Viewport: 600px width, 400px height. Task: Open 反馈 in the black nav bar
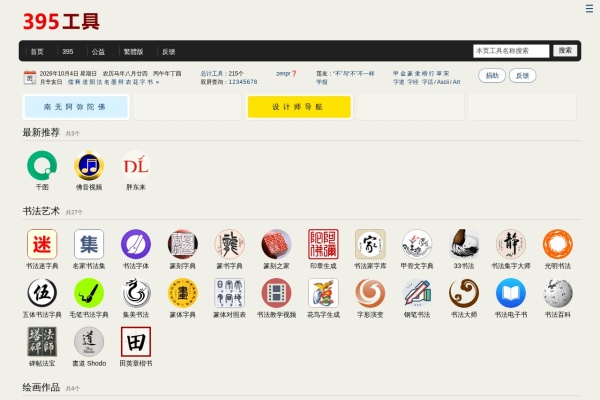coord(168,52)
